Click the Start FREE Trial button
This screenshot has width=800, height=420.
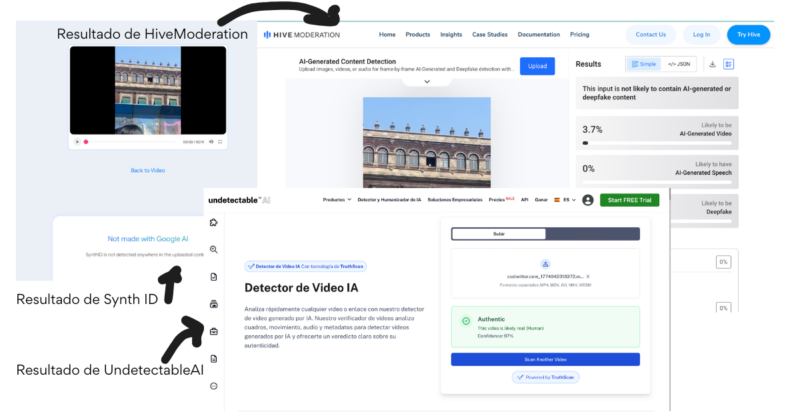(630, 200)
